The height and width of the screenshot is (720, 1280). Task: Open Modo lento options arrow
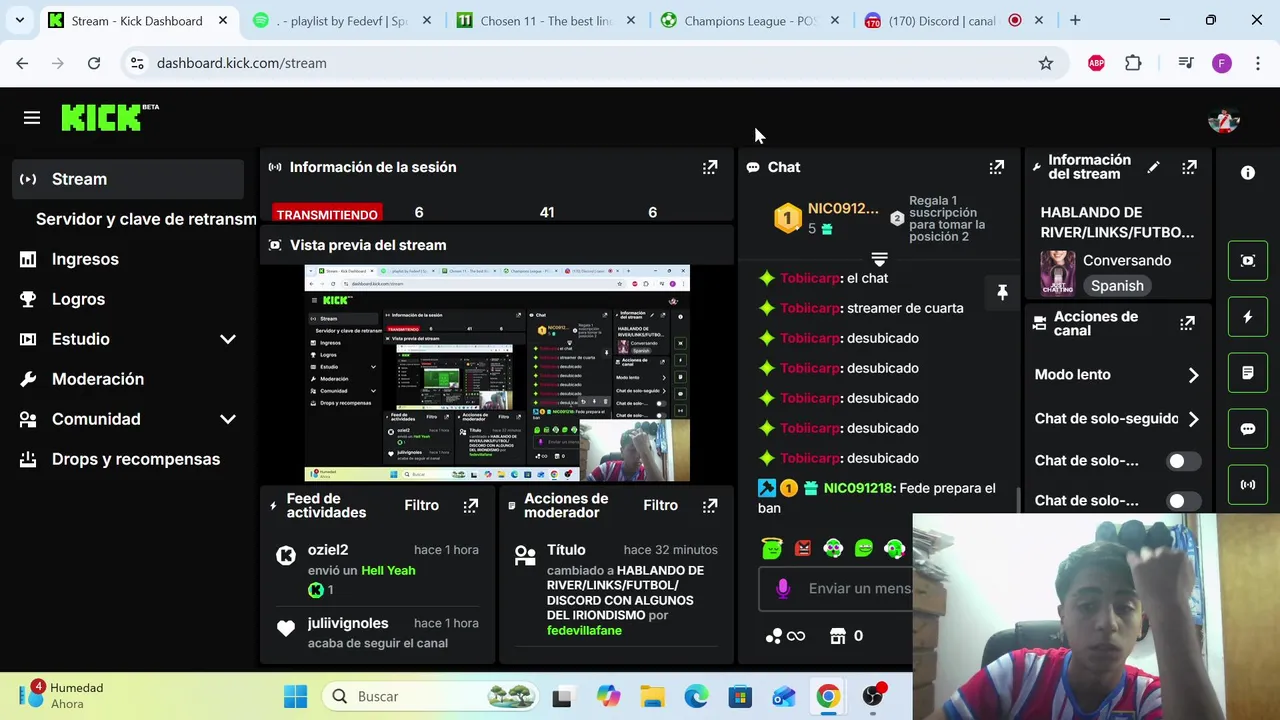point(1193,375)
